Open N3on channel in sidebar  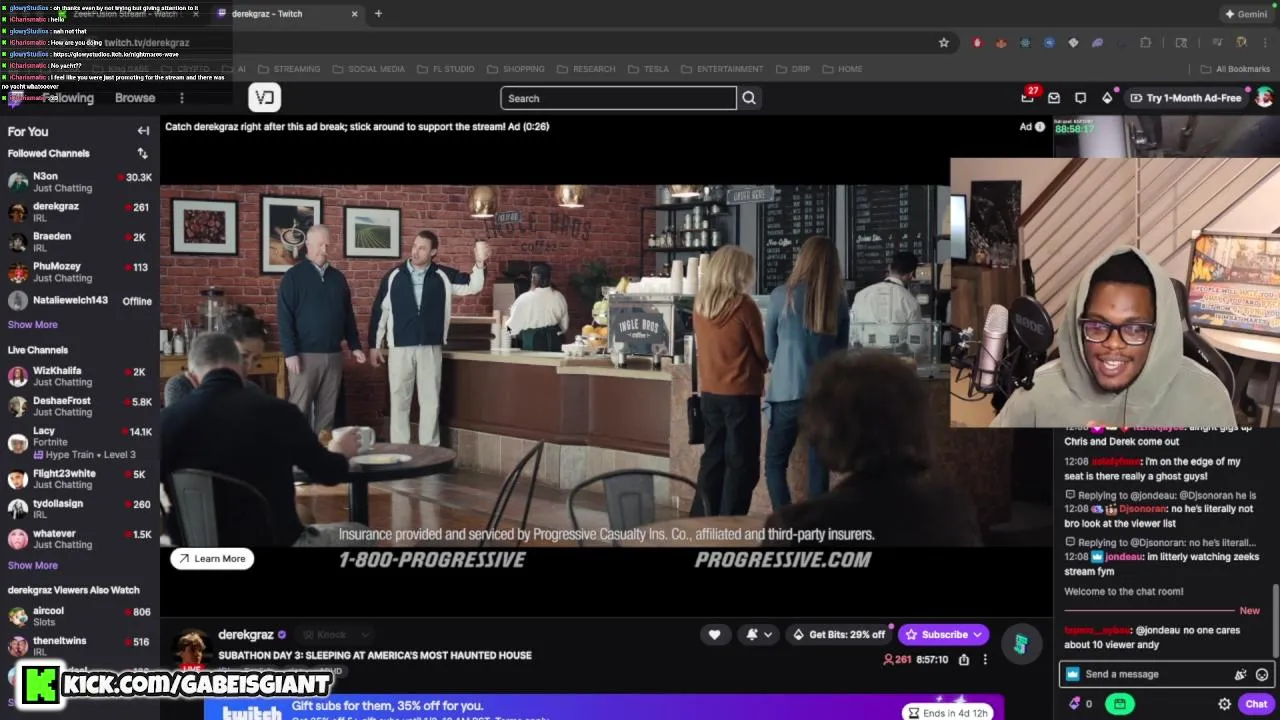pos(80,181)
